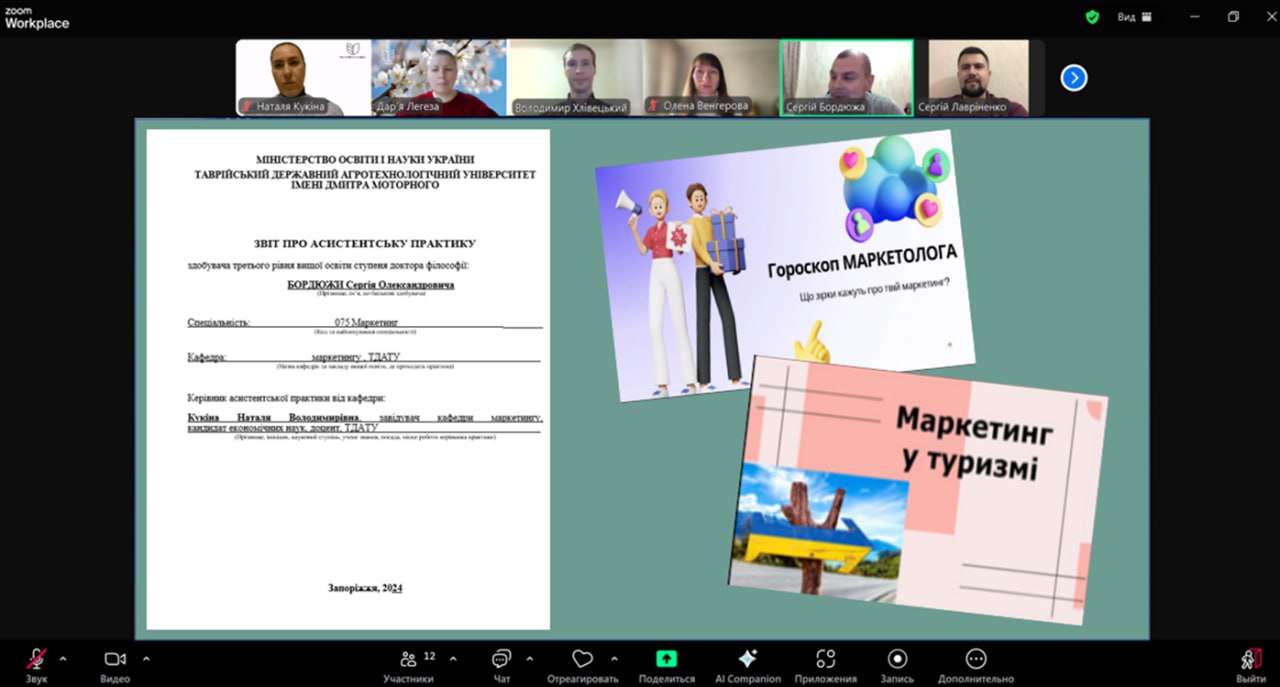1280x687 pixels.
Task: Show next participants with blue arrow
Action: click(x=1074, y=78)
